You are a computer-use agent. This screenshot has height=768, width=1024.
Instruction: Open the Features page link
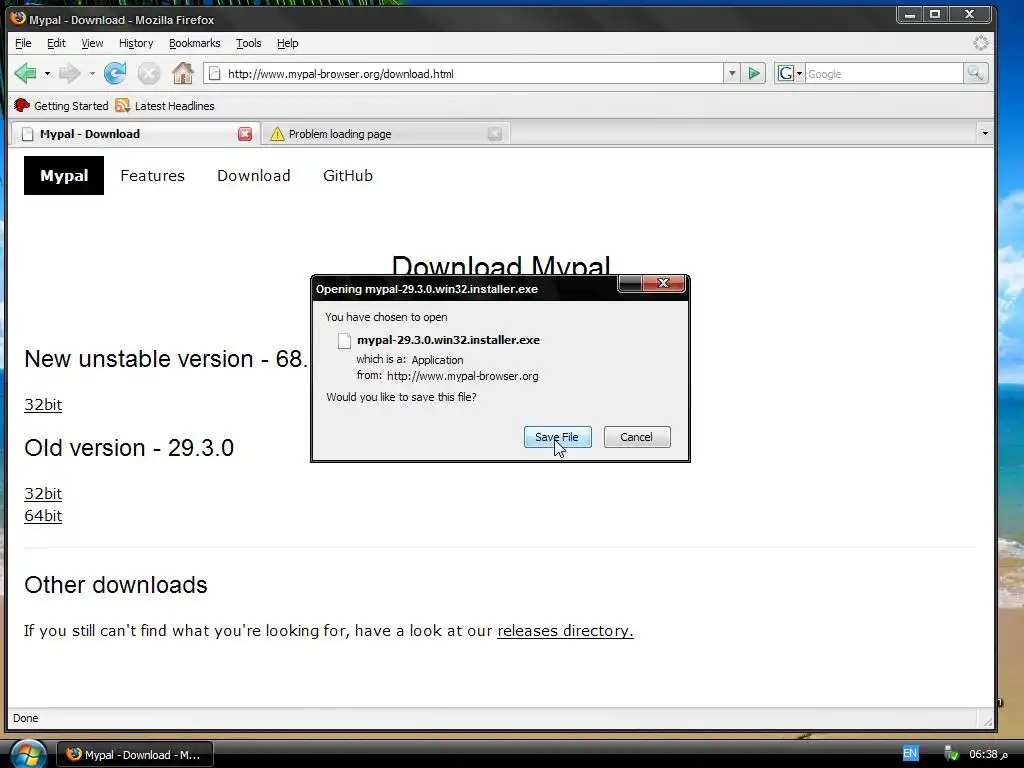[152, 176]
